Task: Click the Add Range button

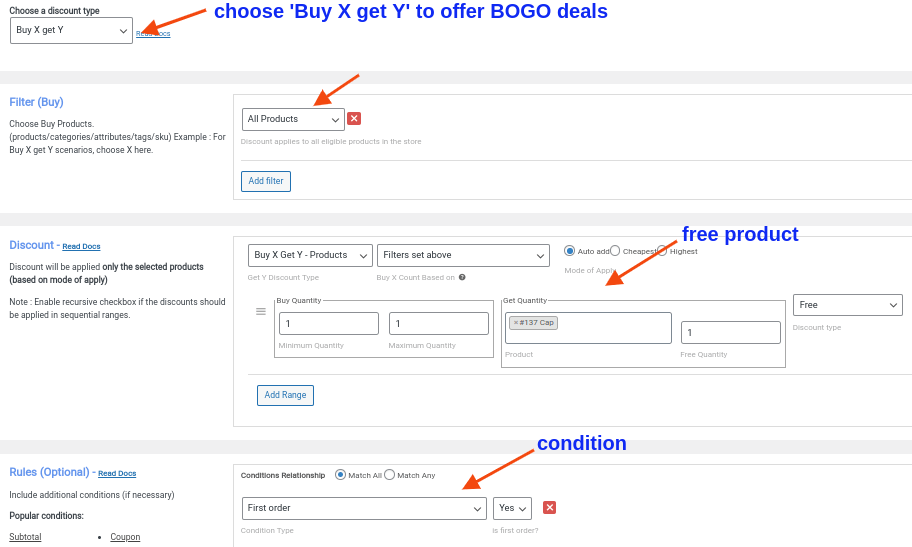Action: pyautogui.click(x=285, y=395)
